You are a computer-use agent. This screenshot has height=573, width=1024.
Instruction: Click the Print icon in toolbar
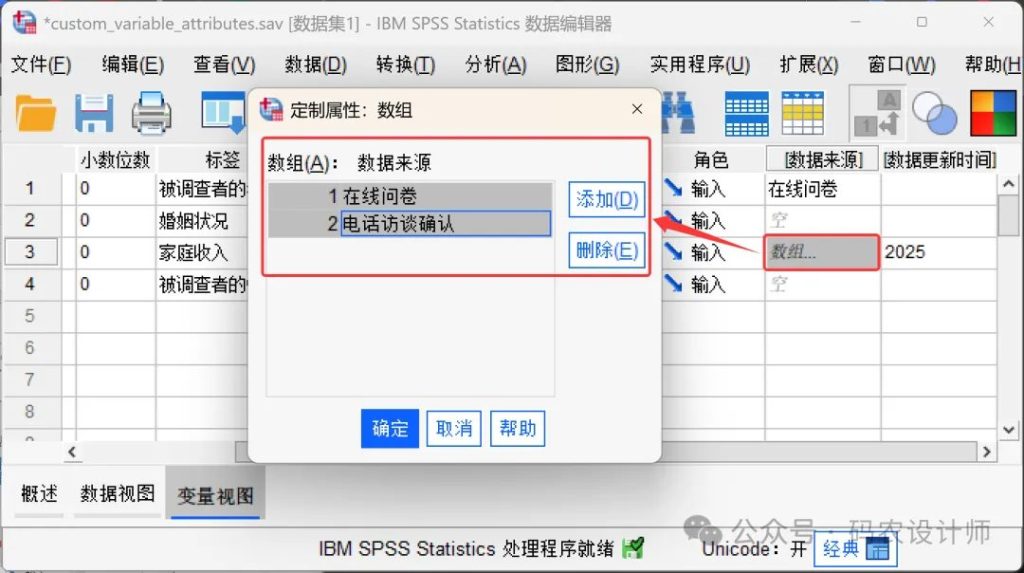(152, 113)
